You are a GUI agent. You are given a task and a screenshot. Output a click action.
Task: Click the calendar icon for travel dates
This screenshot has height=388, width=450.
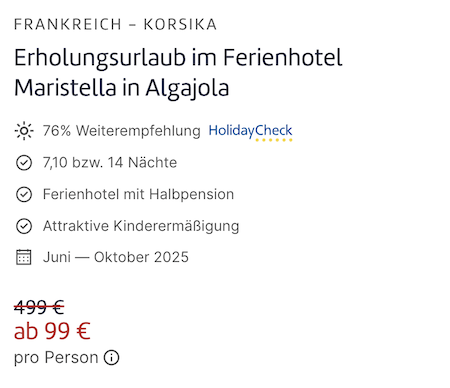[24, 257]
